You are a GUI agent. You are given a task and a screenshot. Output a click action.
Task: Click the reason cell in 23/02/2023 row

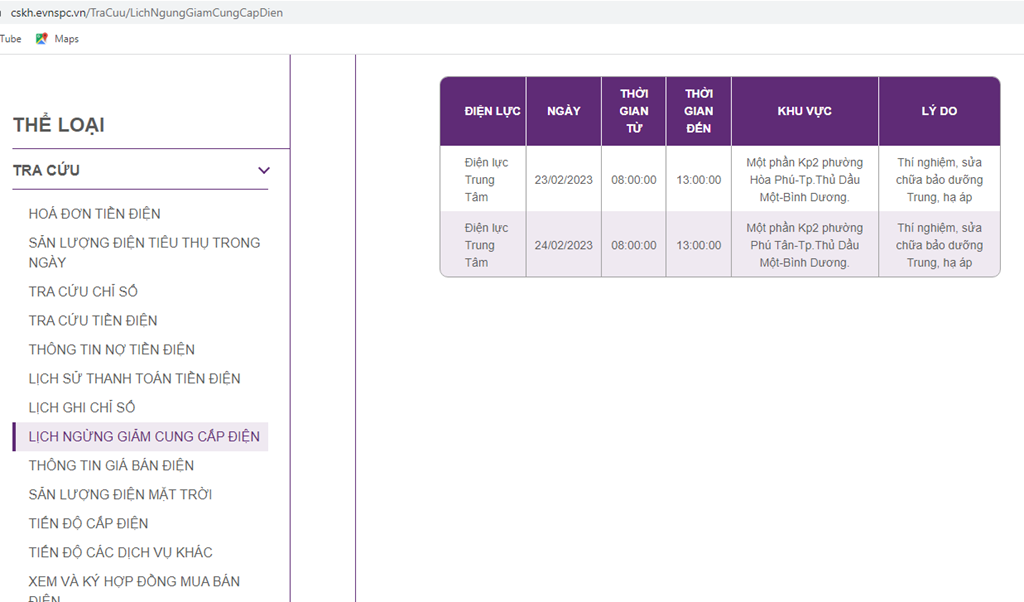(x=939, y=180)
